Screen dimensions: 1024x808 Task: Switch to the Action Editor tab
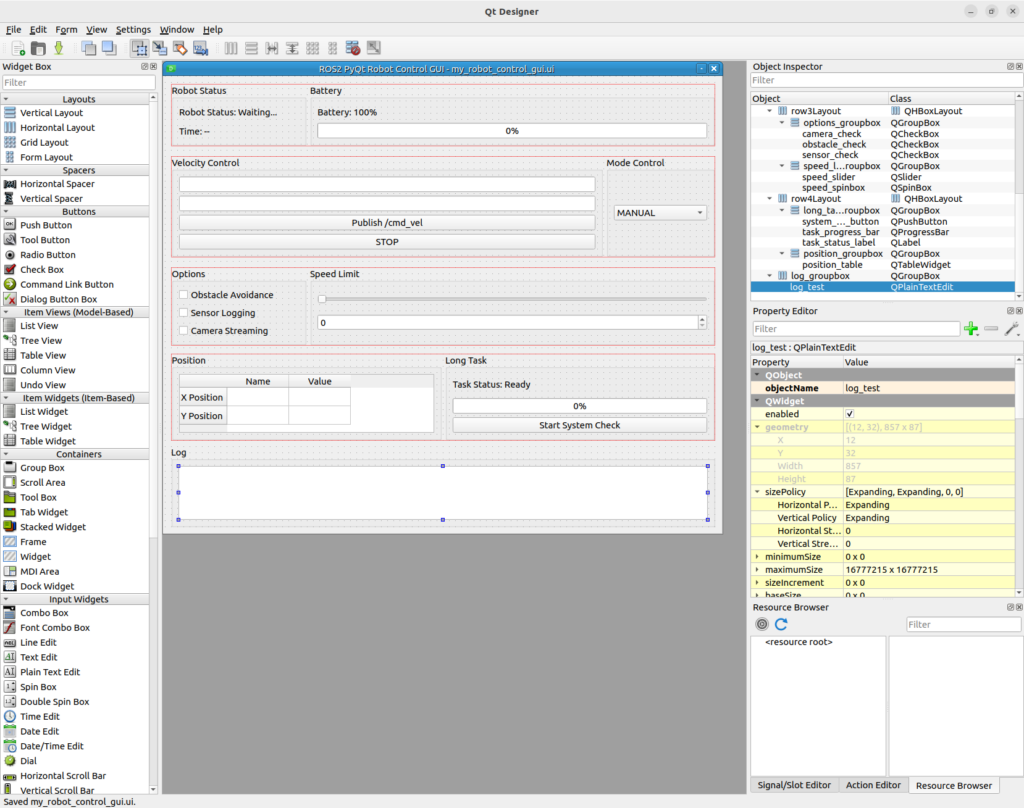(873, 785)
